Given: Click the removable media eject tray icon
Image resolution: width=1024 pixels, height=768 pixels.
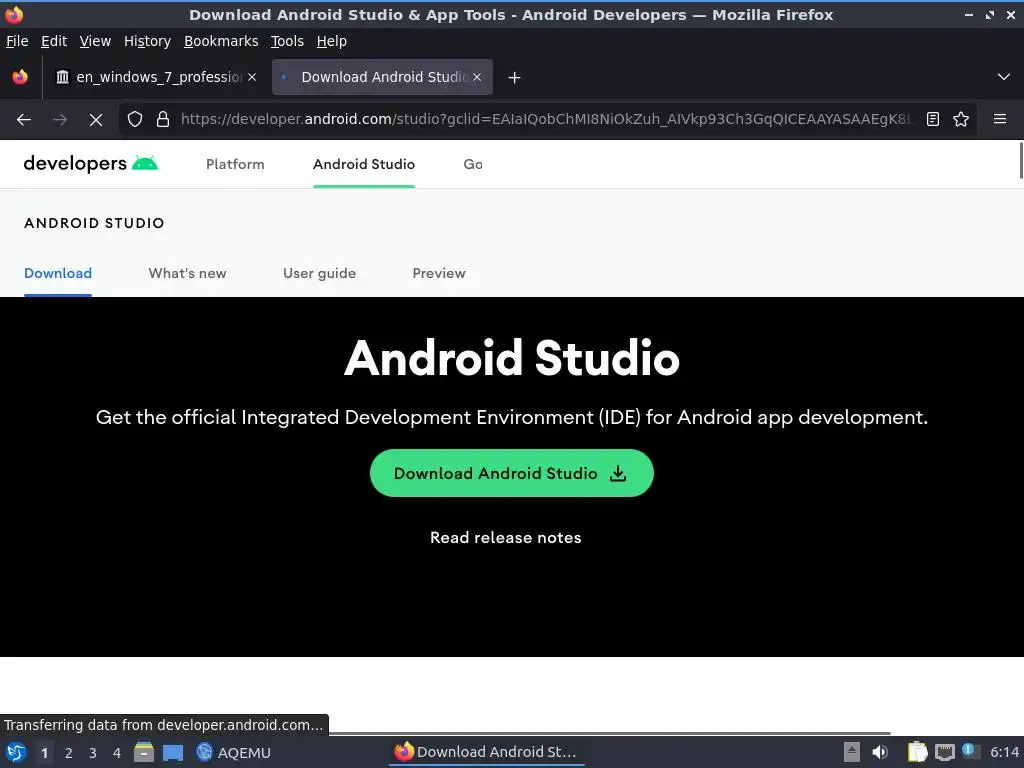Looking at the screenshot, I should click(x=852, y=752).
